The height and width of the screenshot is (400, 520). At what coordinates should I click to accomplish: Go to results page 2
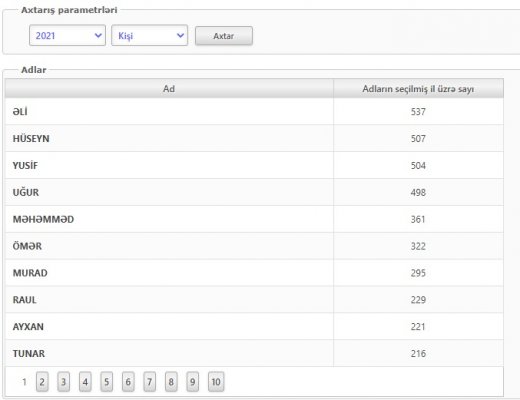[x=42, y=382]
